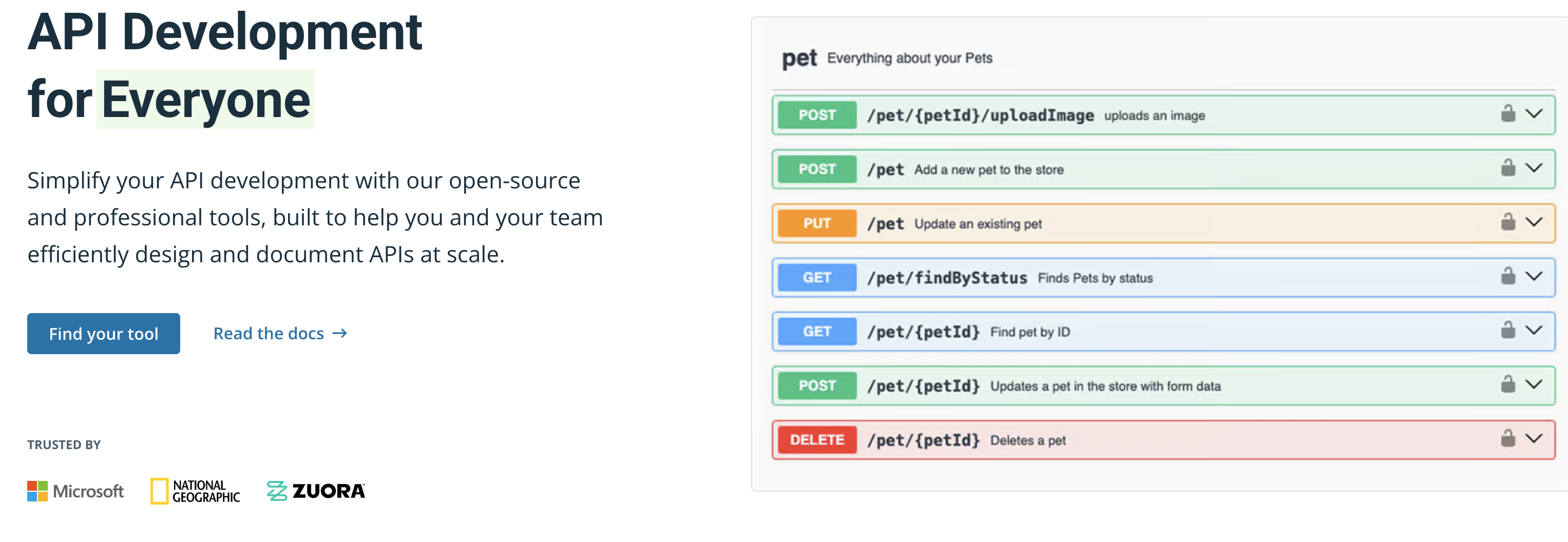
Task: Click lock icon on uploadImage POST row
Action: click(1507, 114)
